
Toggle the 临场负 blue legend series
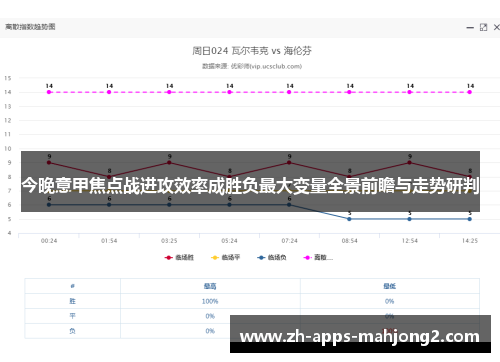coord(272,257)
